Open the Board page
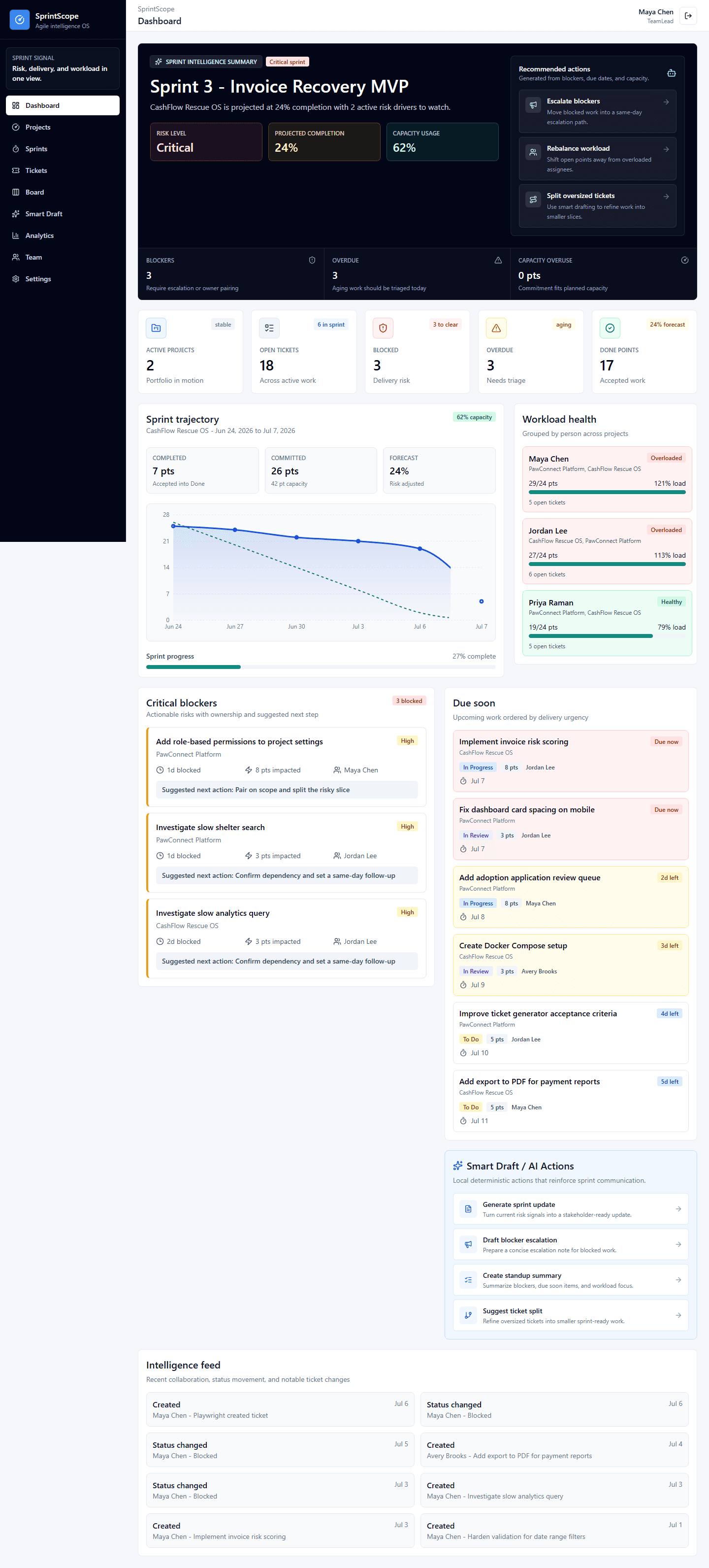The image size is (709, 1568). [x=63, y=192]
